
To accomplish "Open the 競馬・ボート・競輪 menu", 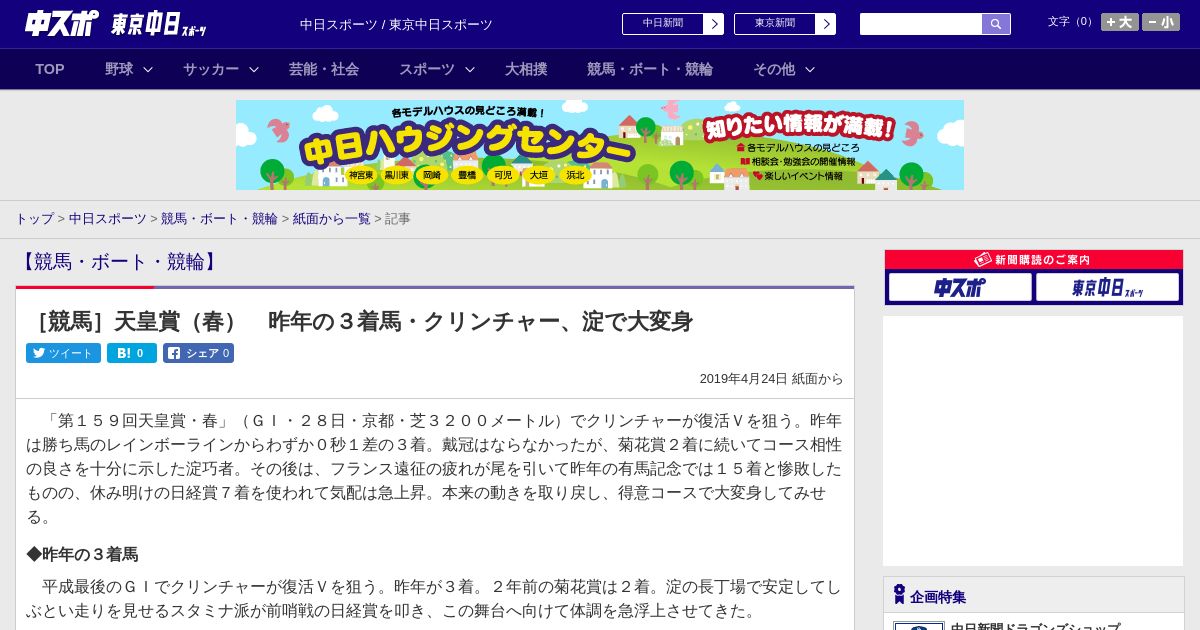I will 650,69.
